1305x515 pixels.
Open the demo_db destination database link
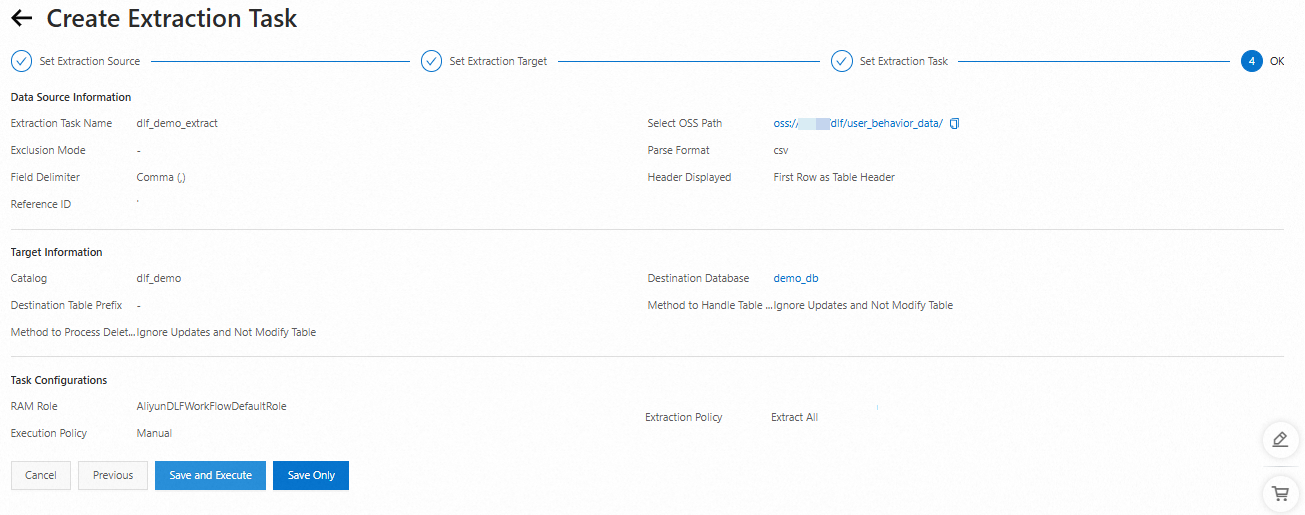pos(796,278)
